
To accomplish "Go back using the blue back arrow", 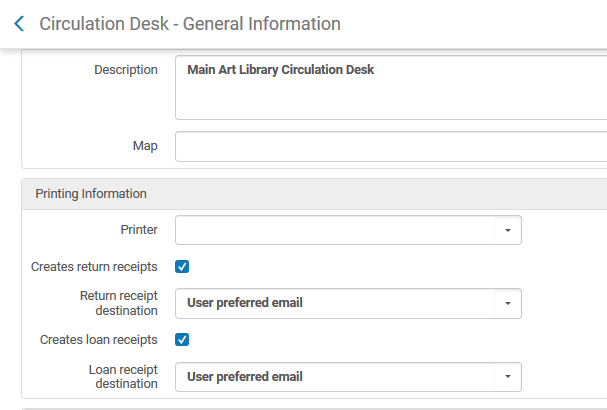I will [x=19, y=24].
